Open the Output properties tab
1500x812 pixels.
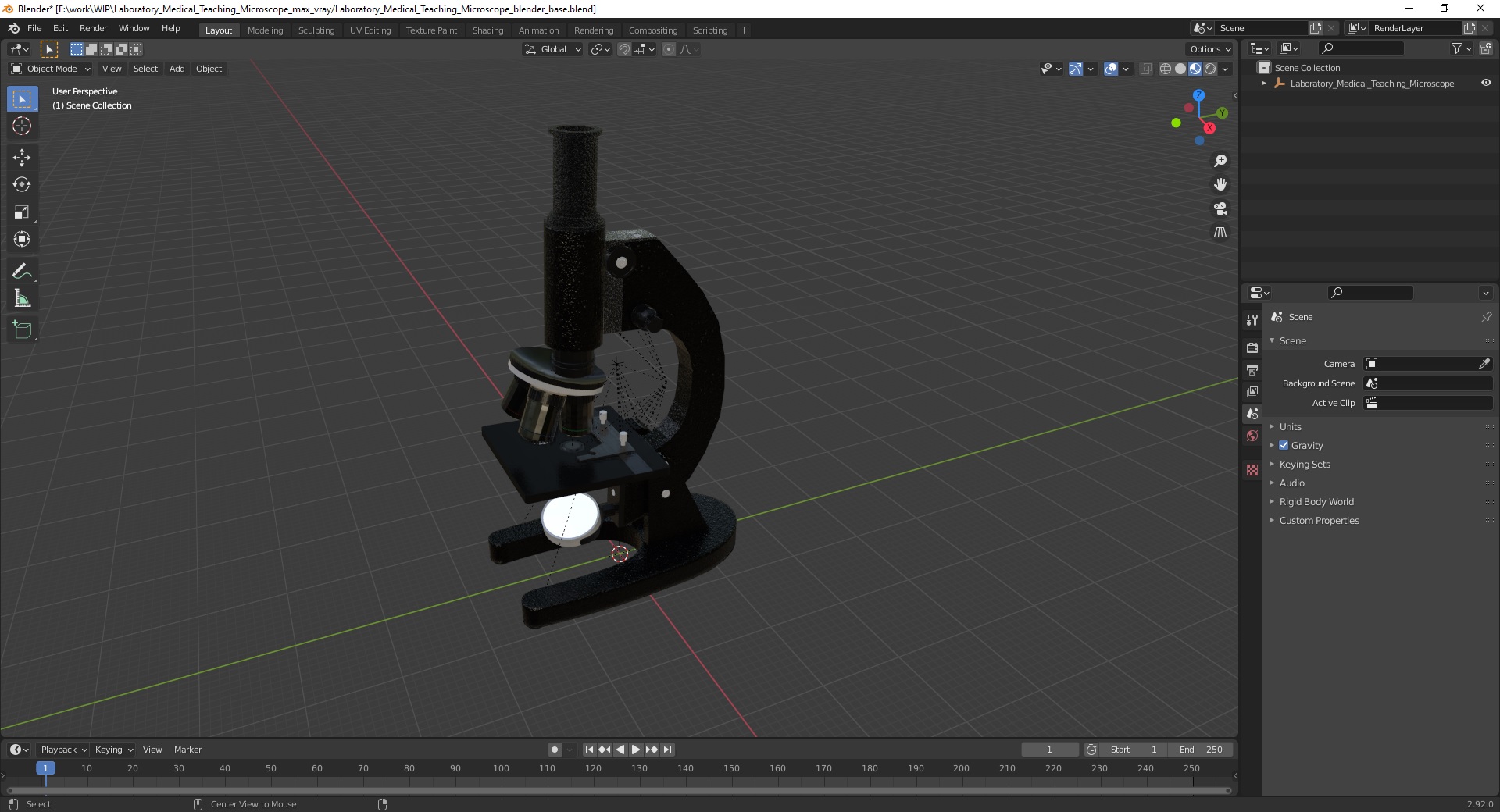1252,369
